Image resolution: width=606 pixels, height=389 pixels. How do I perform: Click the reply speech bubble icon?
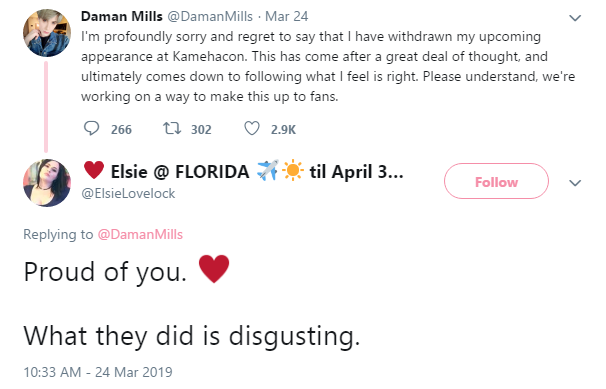click(92, 129)
